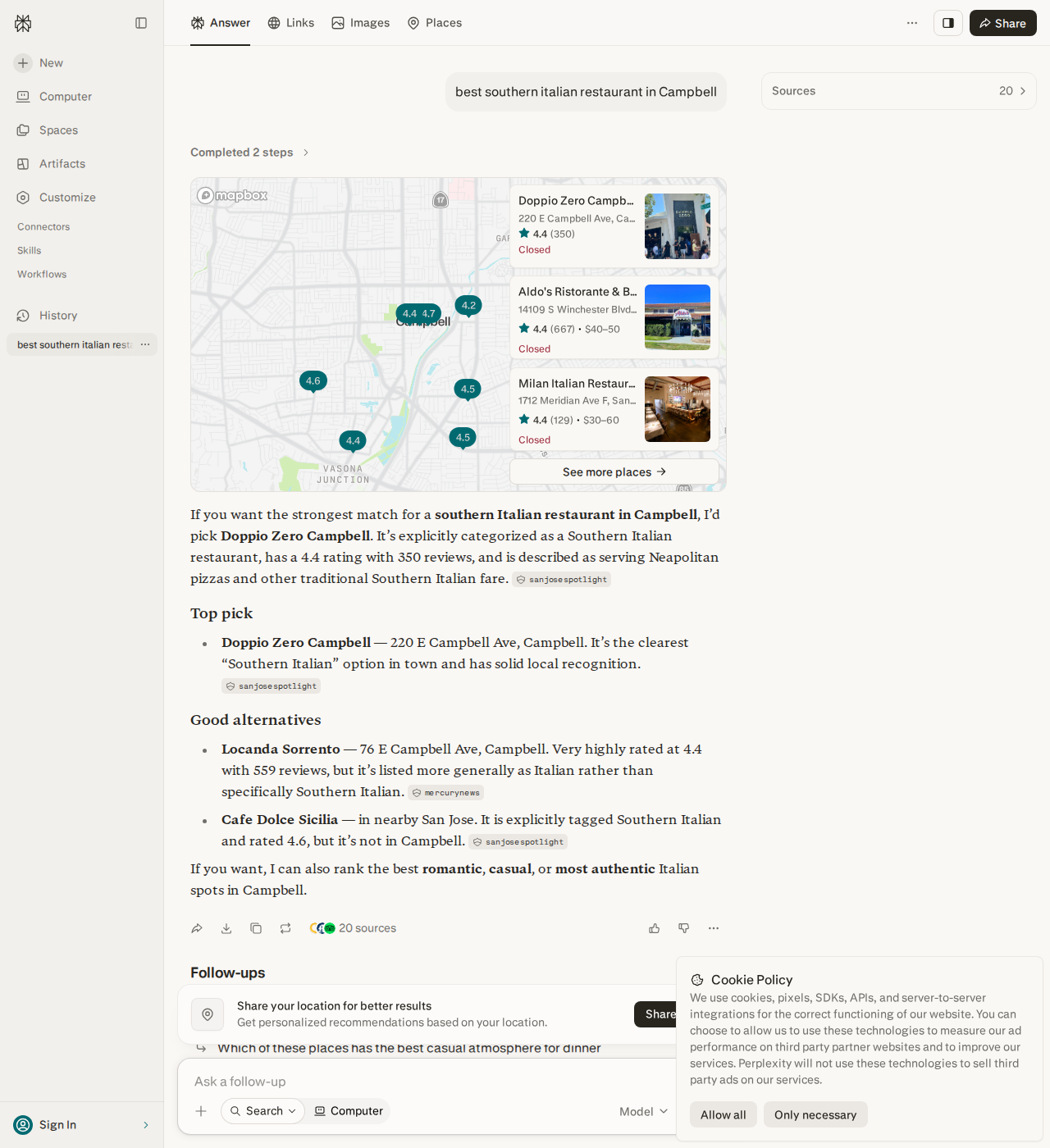Switch to the Images tab

point(361,23)
